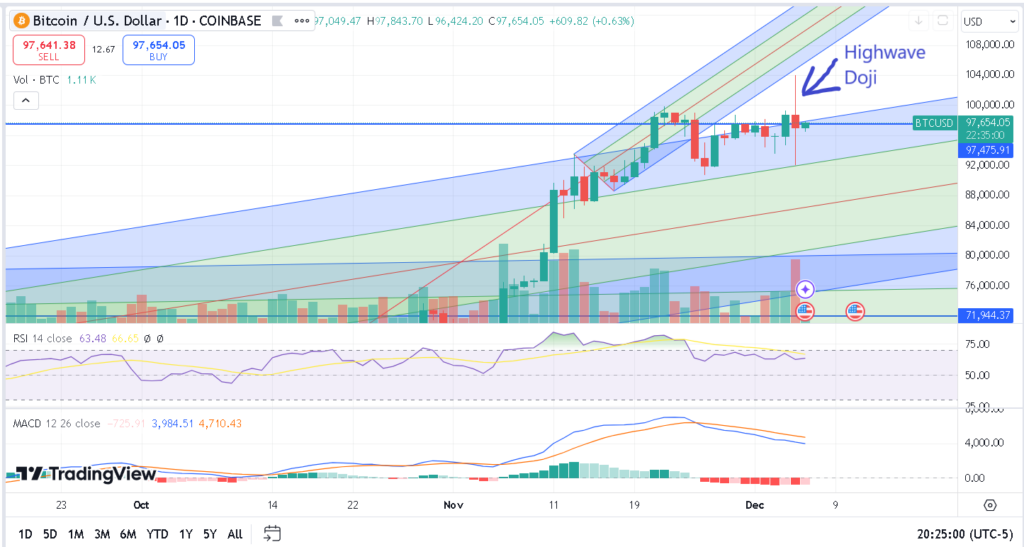Select the 3M time range
The width and height of the screenshot is (1024, 547).
point(102,534)
